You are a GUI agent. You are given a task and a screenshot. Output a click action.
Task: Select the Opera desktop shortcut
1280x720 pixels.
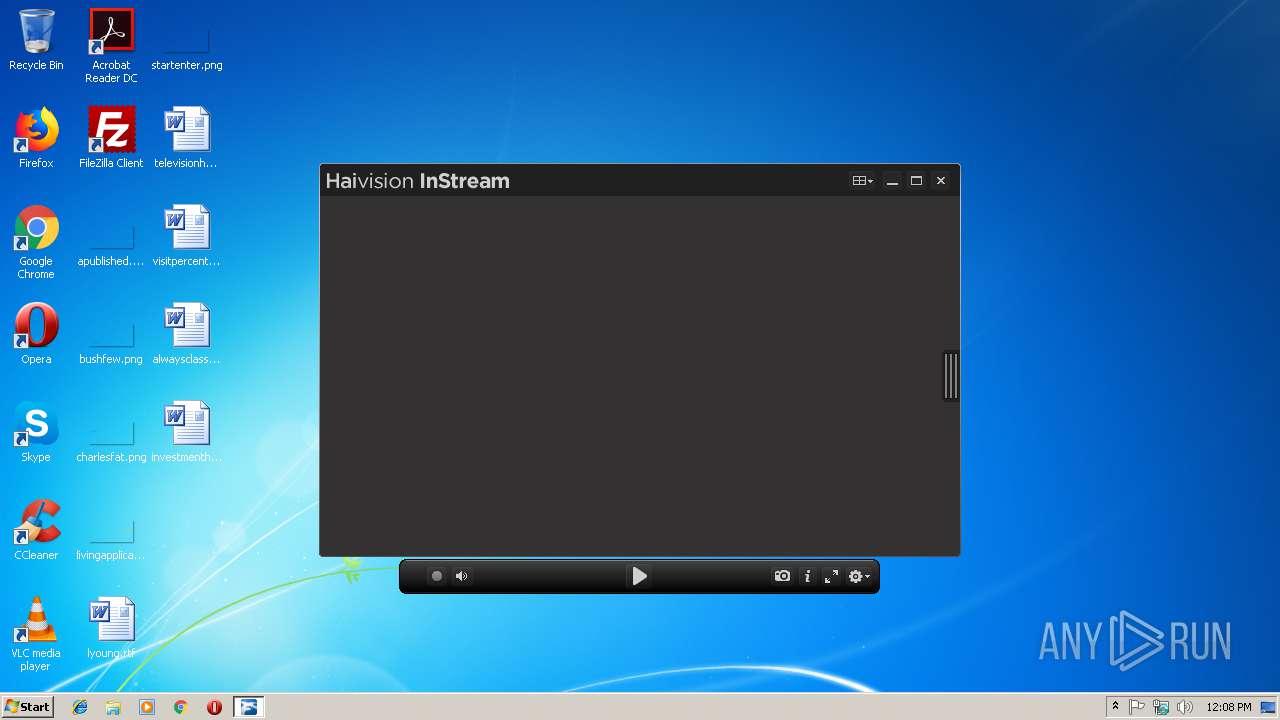(36, 334)
